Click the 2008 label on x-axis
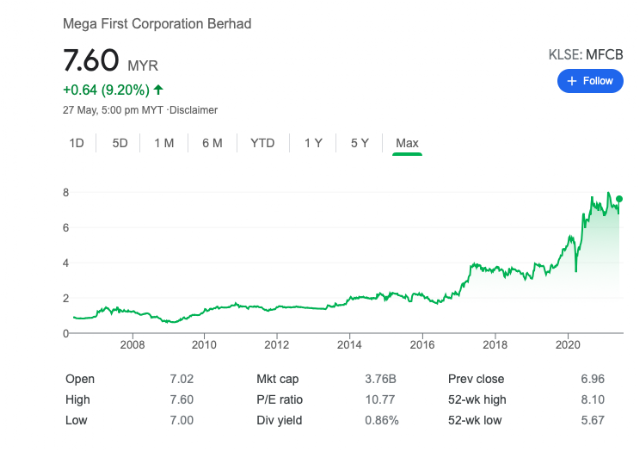The image size is (640, 452). (x=132, y=345)
